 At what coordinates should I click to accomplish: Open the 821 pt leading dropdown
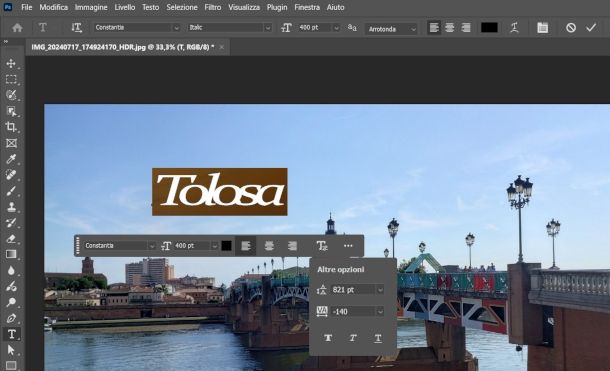[x=380, y=290]
